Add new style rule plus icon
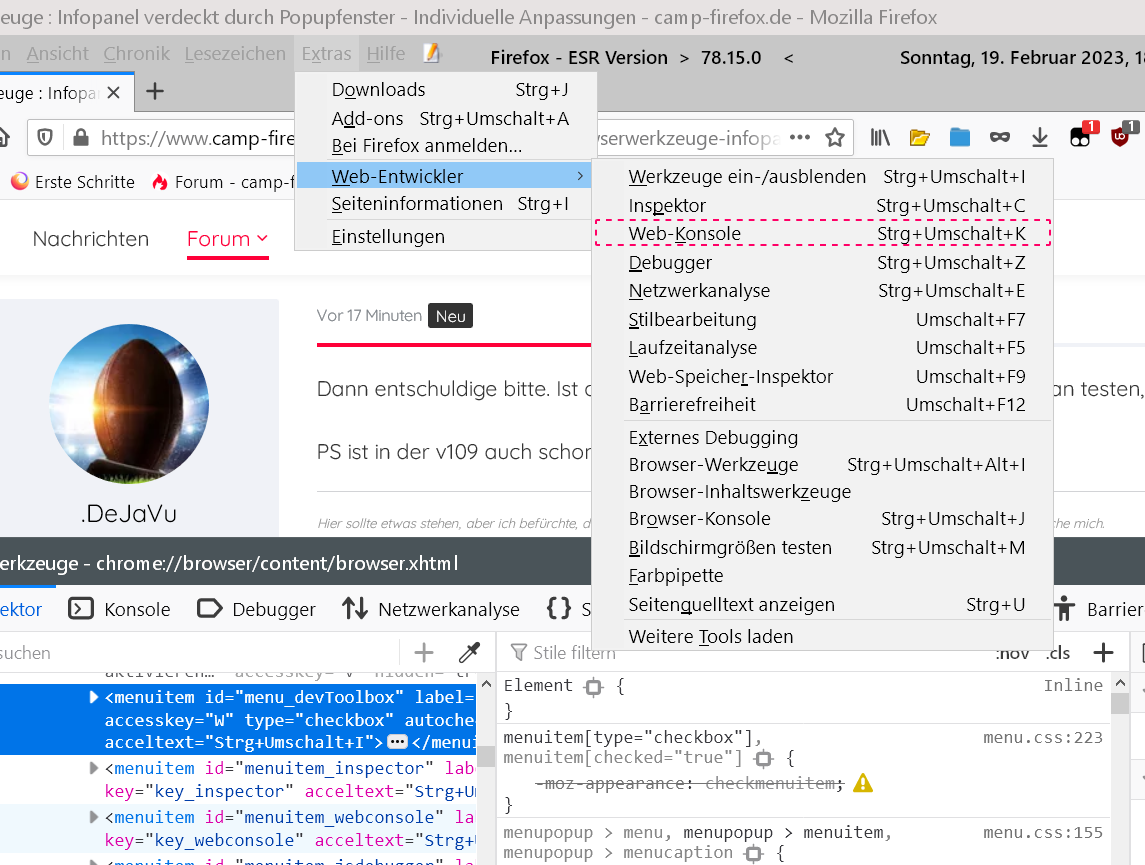1145x865 pixels. (x=1103, y=653)
